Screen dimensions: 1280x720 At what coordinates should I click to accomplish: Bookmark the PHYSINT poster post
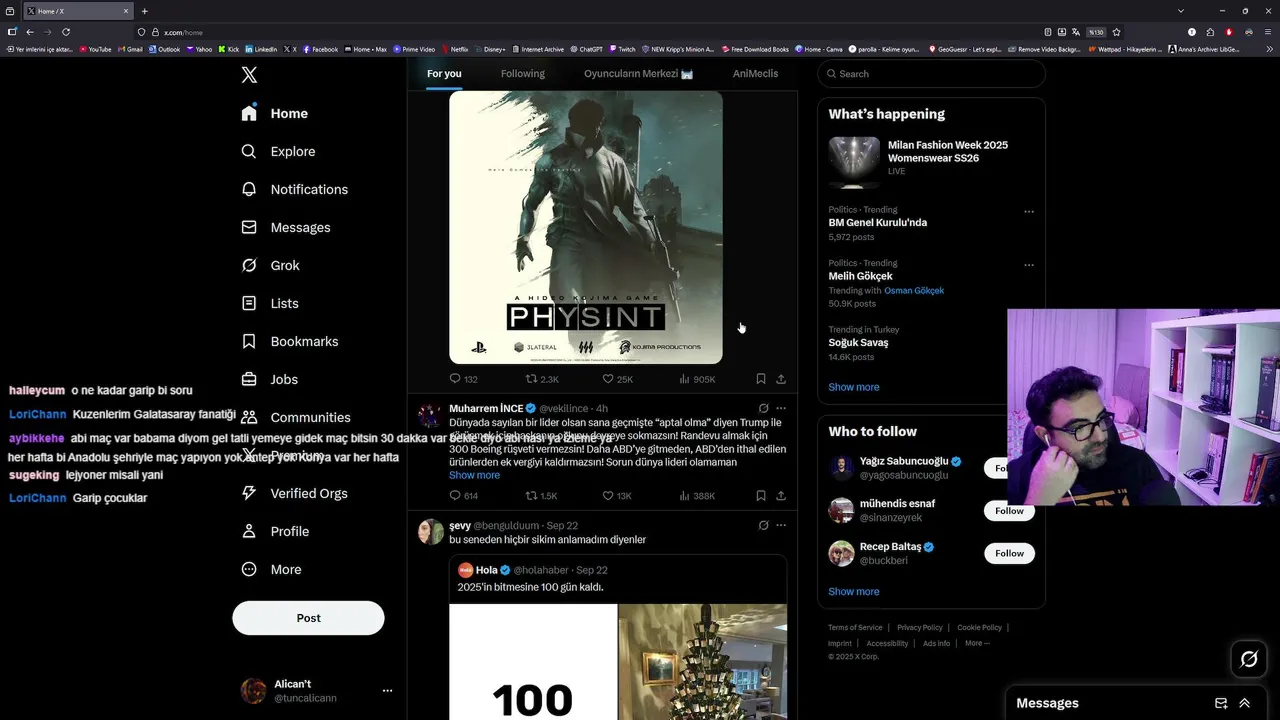761,379
